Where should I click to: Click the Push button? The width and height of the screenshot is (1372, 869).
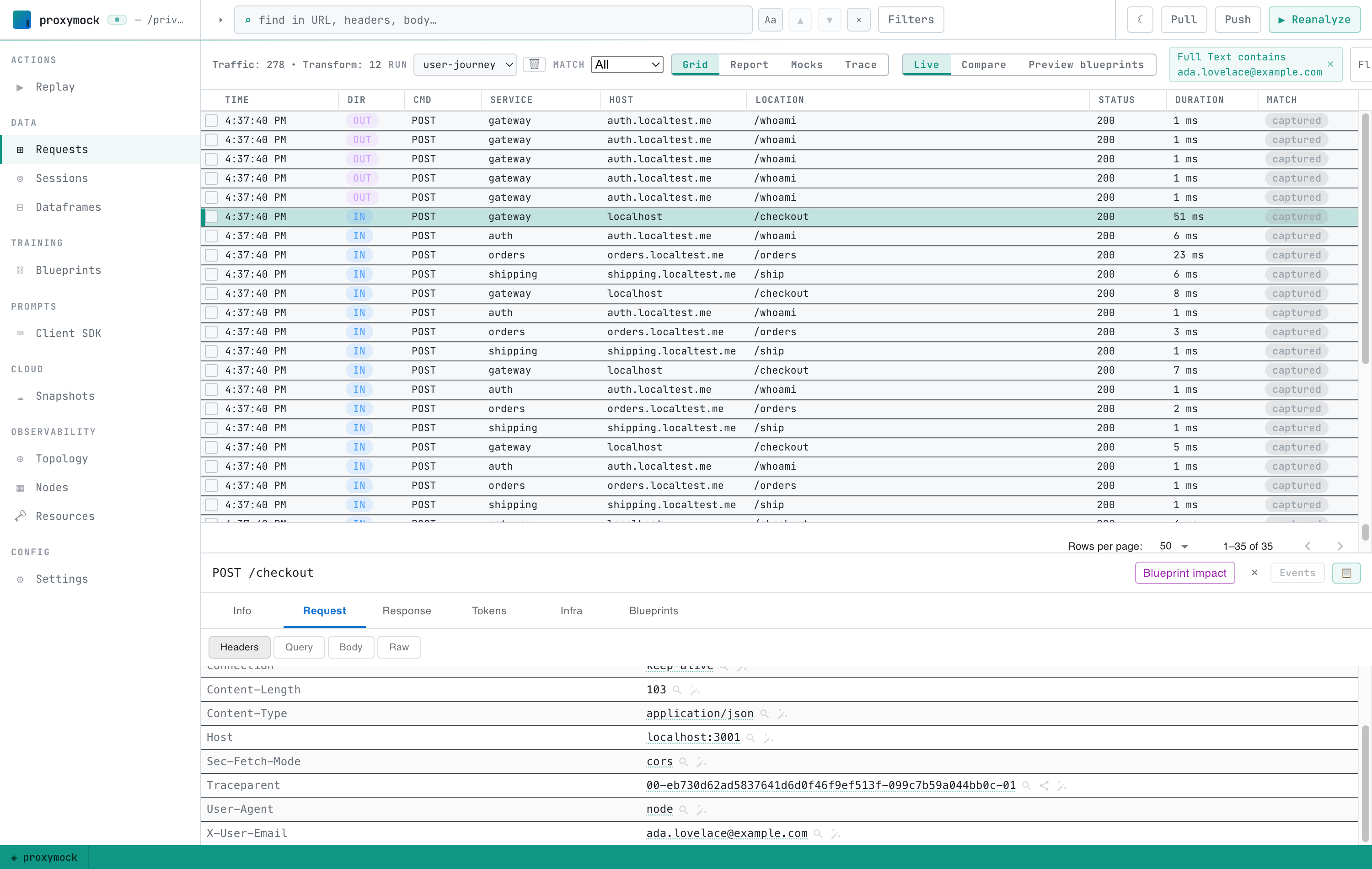point(1238,20)
